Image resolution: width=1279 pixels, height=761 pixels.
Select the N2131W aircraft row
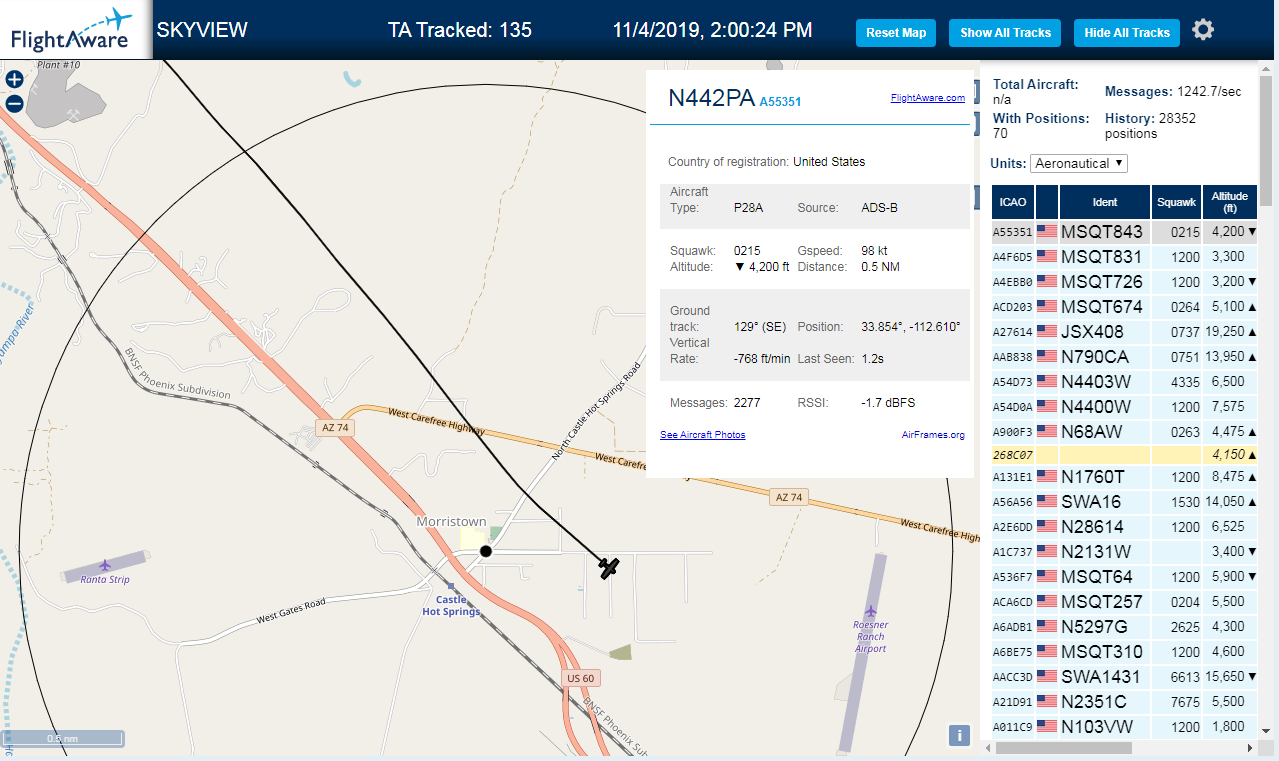tap(1124, 552)
